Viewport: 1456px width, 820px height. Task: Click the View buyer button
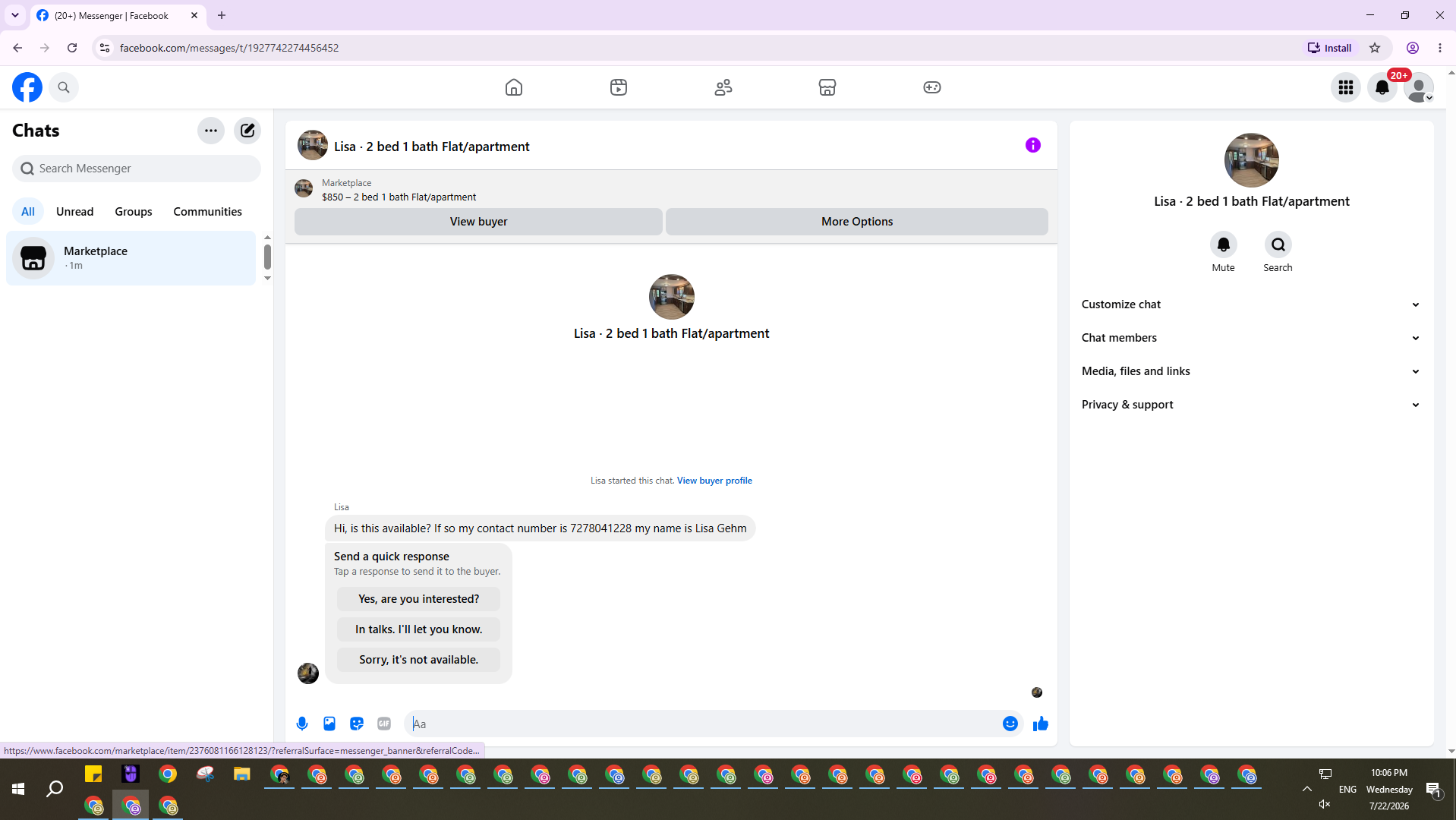click(x=478, y=222)
